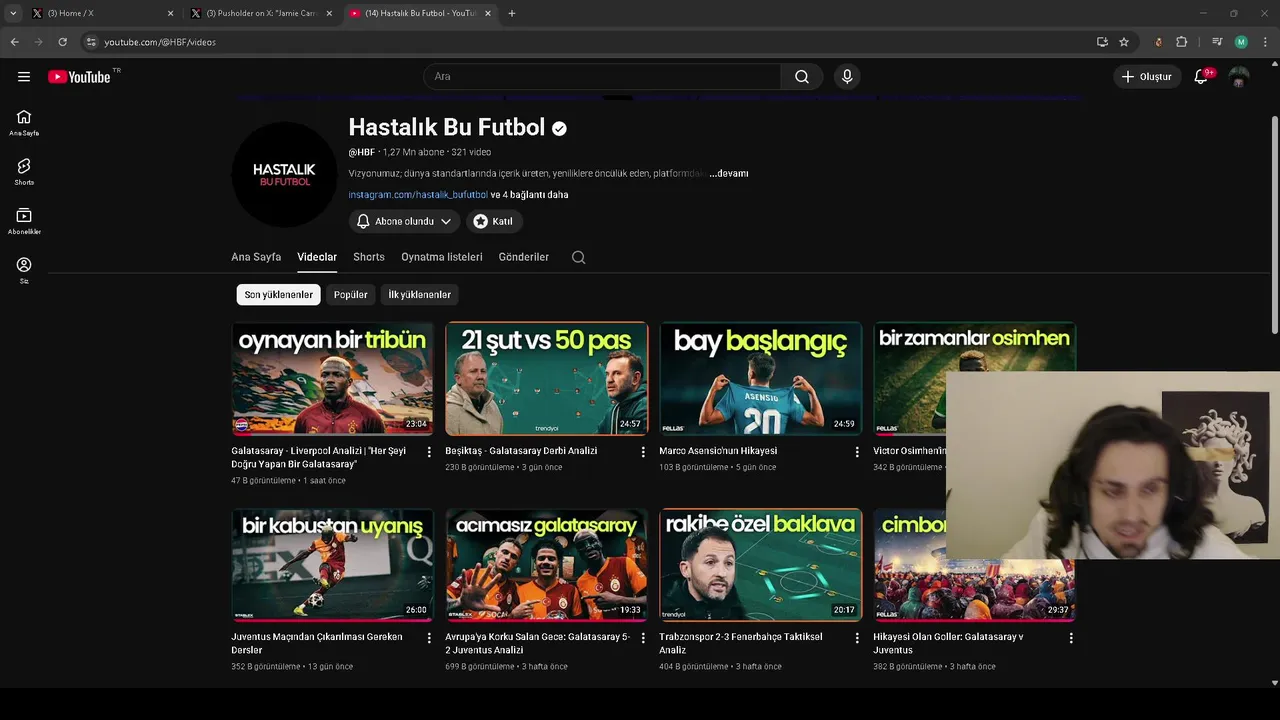Open options menu for Trabzonspor 2-3 Fenerbahçe video
This screenshot has height=720, width=1280.
point(857,638)
